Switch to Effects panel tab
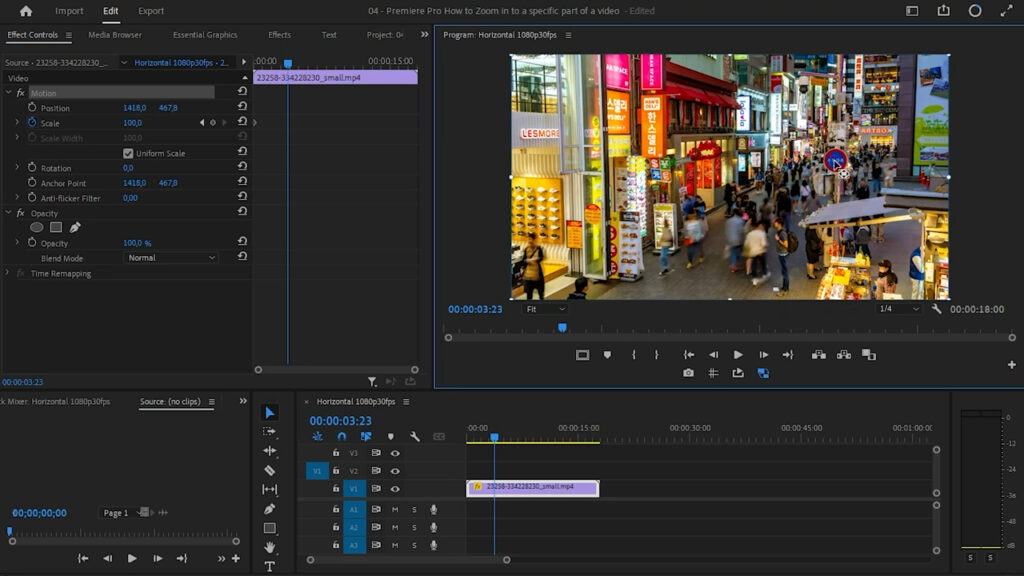The width and height of the screenshot is (1024, 576). tap(280, 35)
